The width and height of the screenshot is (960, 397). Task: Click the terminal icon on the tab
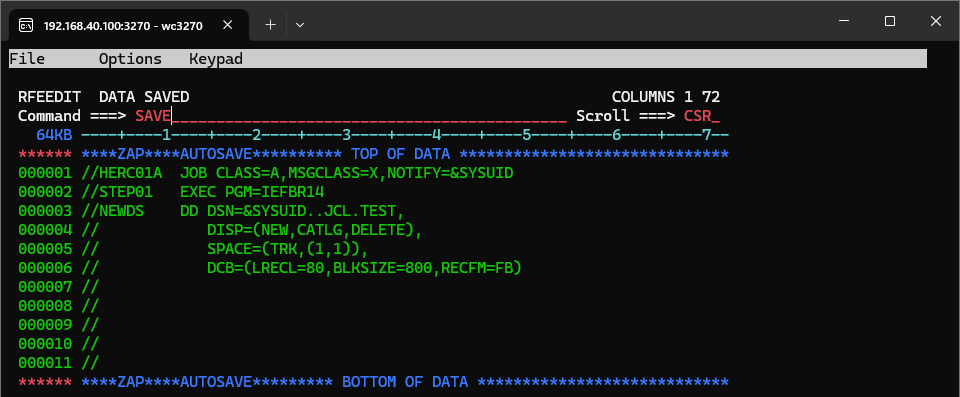26,25
